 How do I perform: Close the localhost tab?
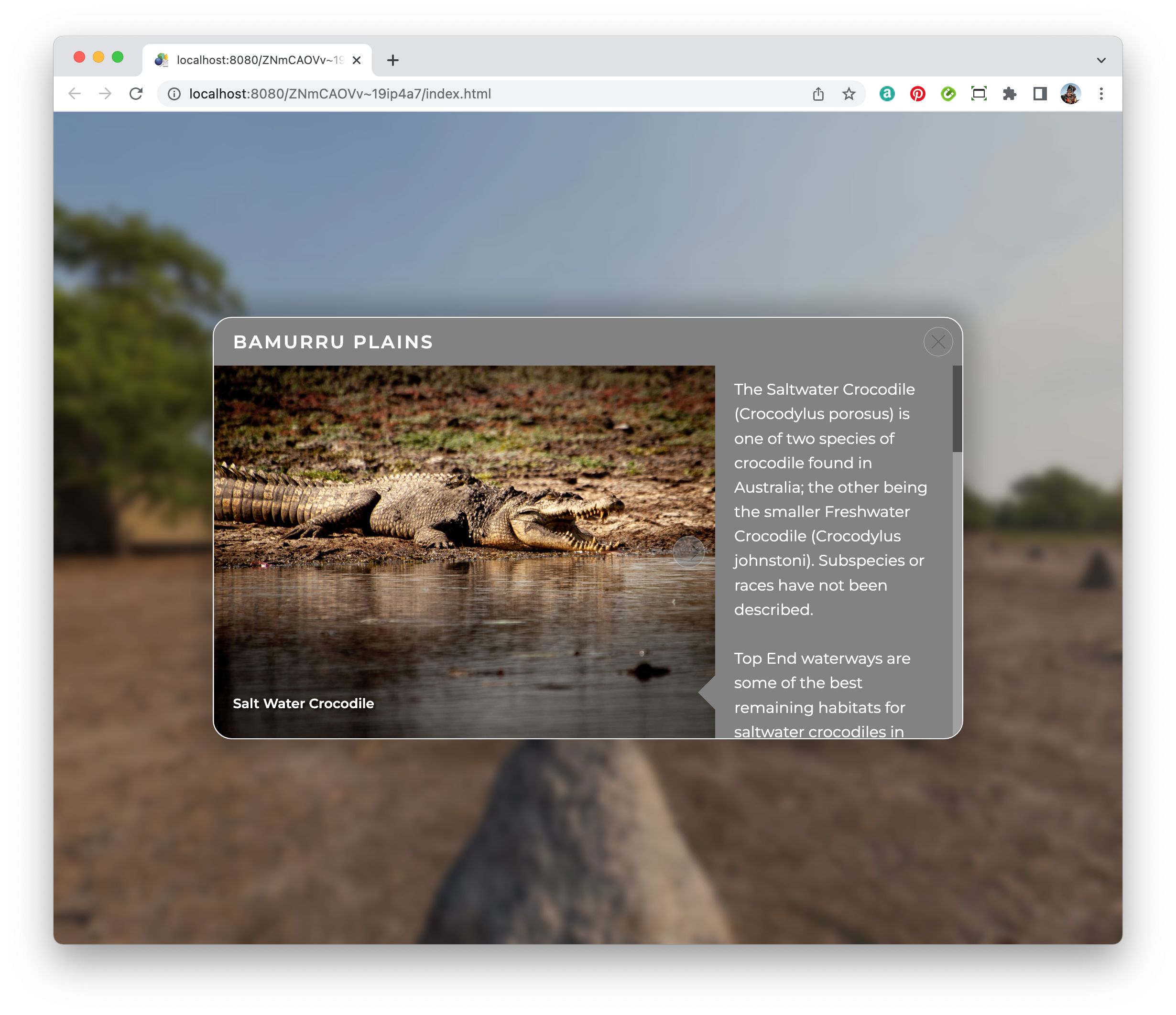[x=357, y=60]
